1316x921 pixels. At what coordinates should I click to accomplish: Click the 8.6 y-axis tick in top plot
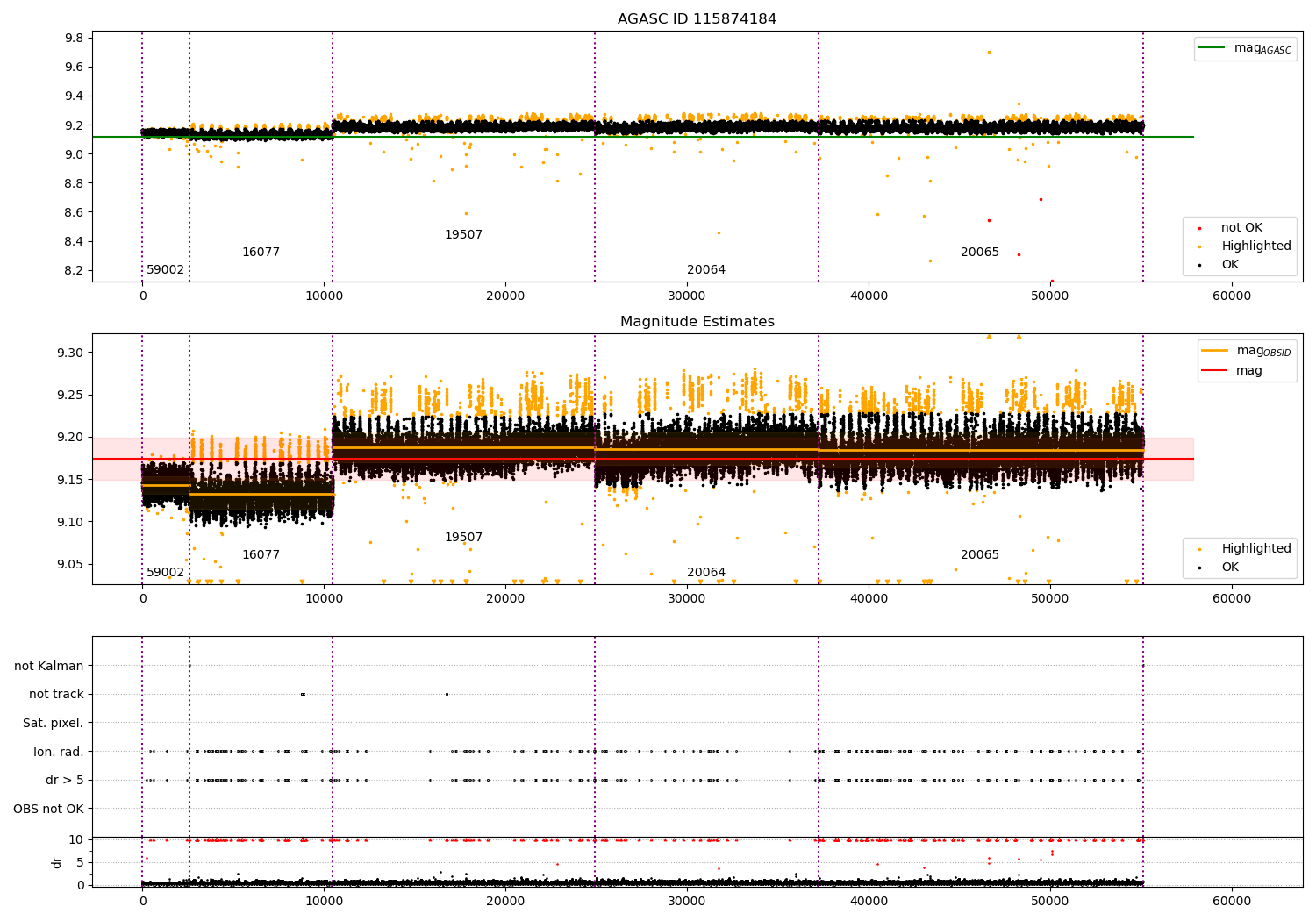pos(75,213)
